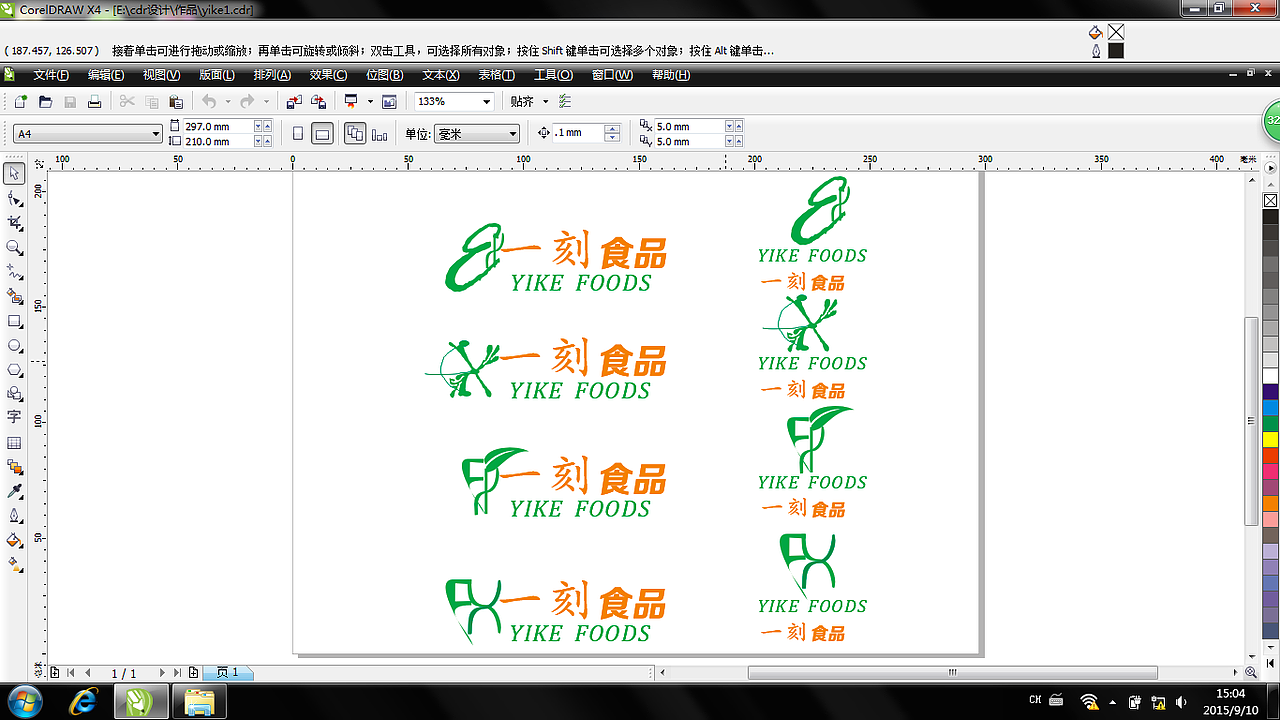This screenshot has height=720, width=1280.
Task: Open the 帮助(H) menu
Action: point(671,75)
